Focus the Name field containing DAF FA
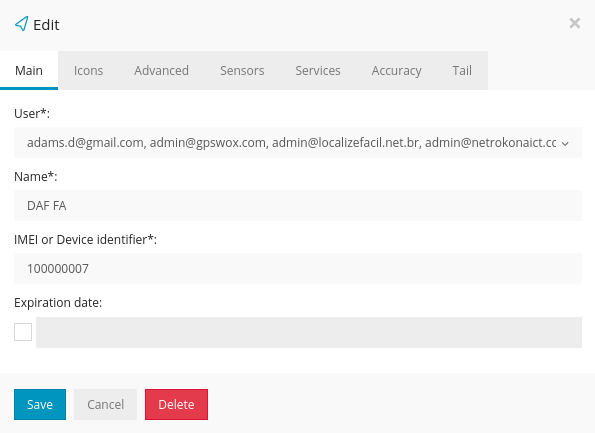 click(x=298, y=206)
